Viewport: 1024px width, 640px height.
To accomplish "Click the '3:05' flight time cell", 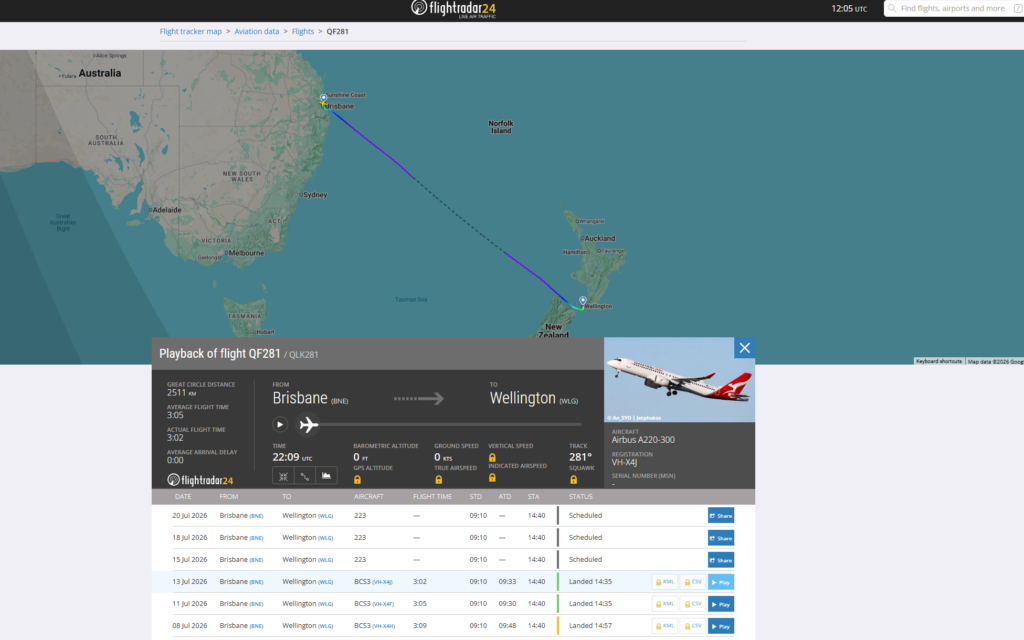I will 420,603.
